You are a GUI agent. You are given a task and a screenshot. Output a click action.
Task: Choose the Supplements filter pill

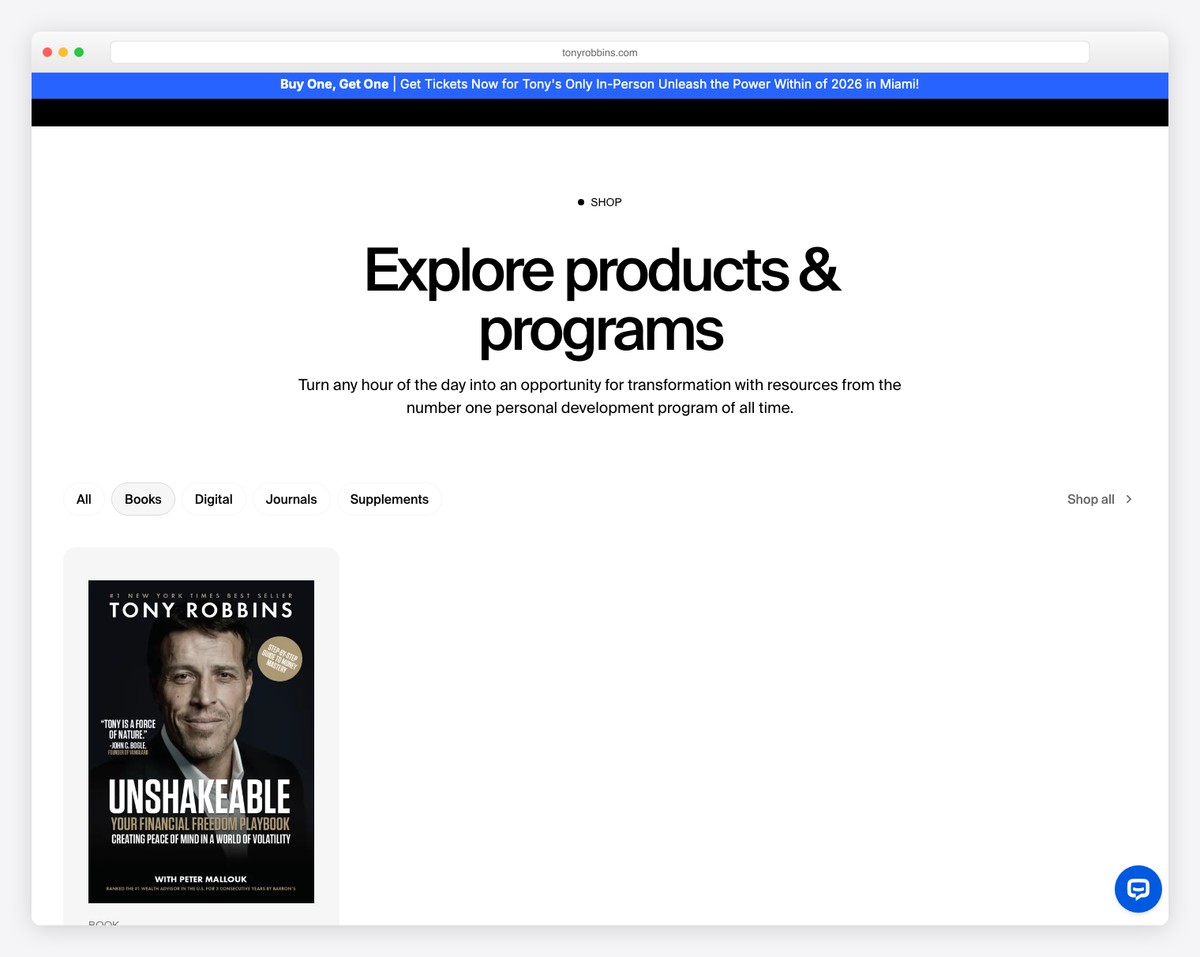389,499
